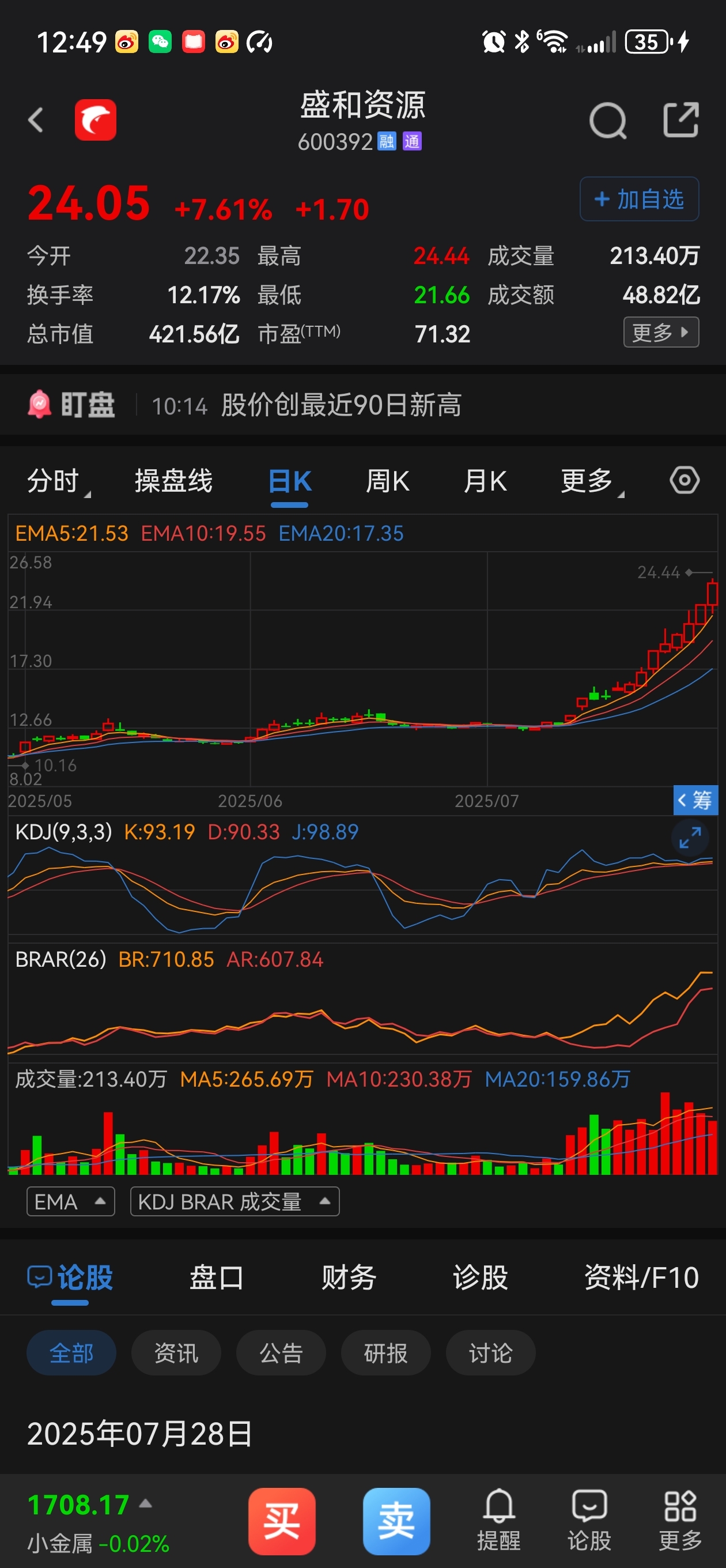This screenshot has height=1568, width=726.
Task: Open the 更多 chart period dropdown
Action: [x=592, y=481]
